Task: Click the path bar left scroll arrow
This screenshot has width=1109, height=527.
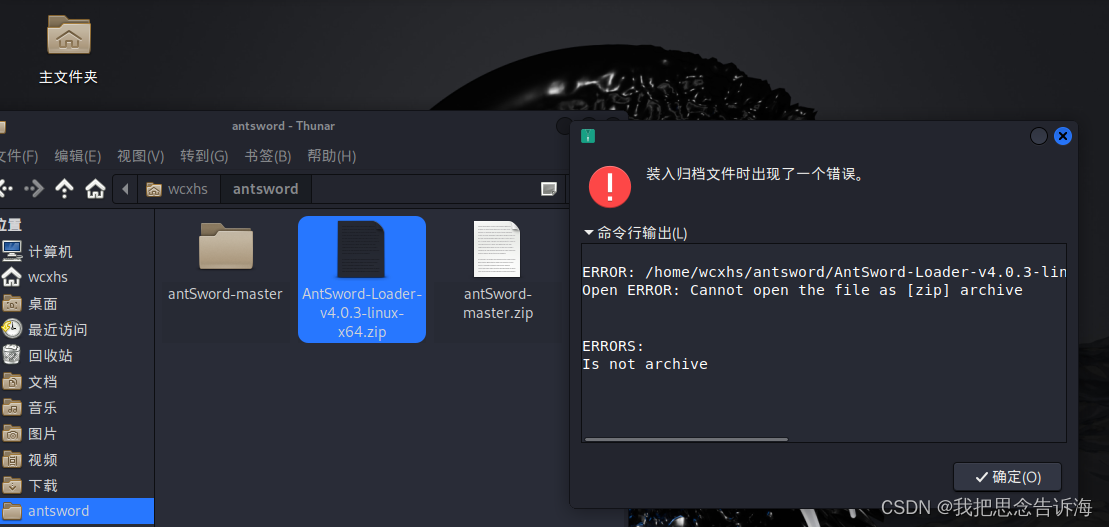Action: (125, 189)
